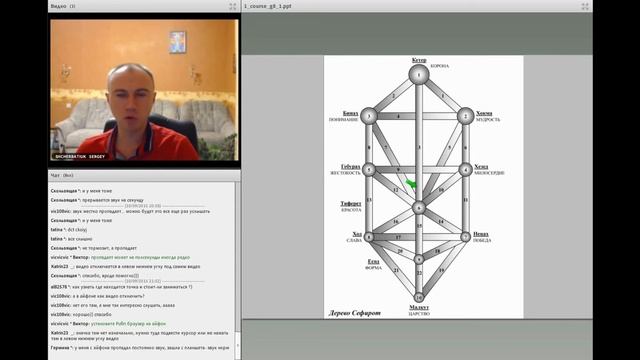
Task: Click sphere 7 next to Нецах label
Action: click(x=465, y=237)
